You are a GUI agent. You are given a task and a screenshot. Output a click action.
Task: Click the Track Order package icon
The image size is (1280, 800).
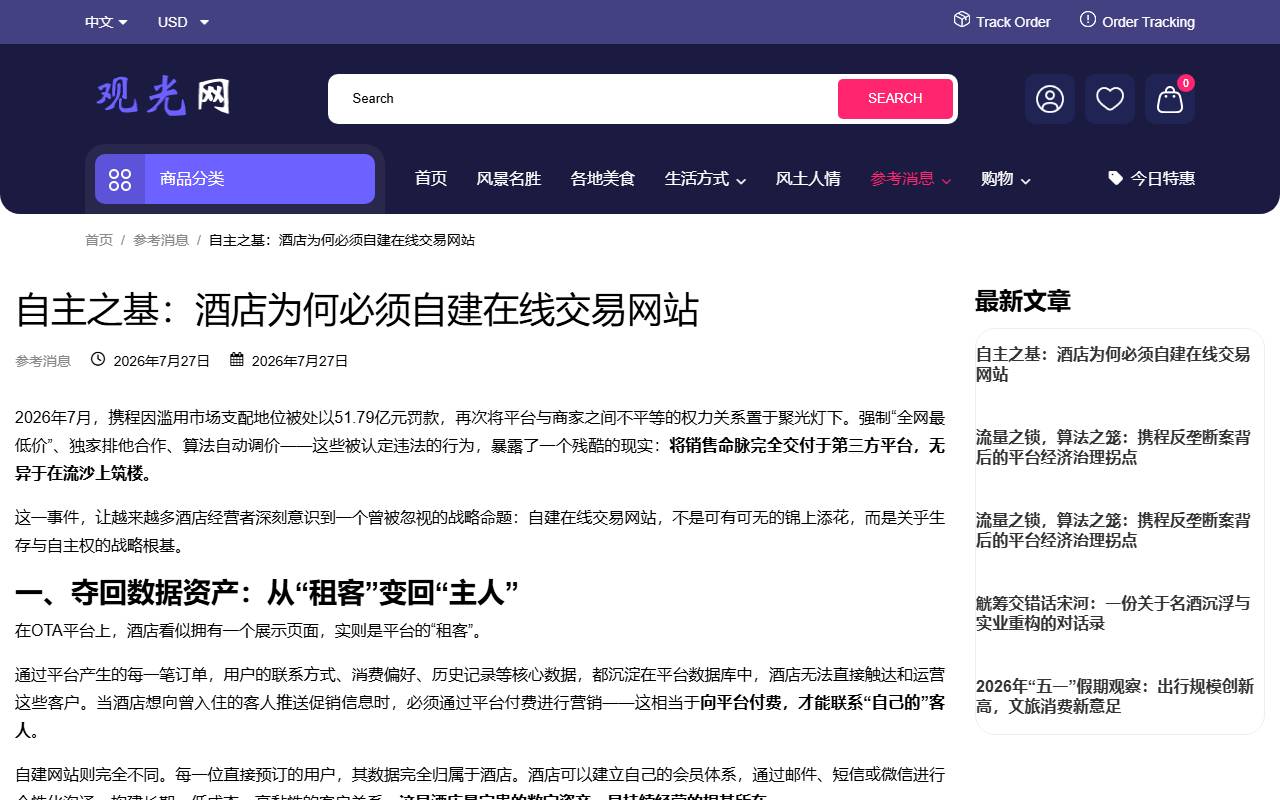coord(962,20)
